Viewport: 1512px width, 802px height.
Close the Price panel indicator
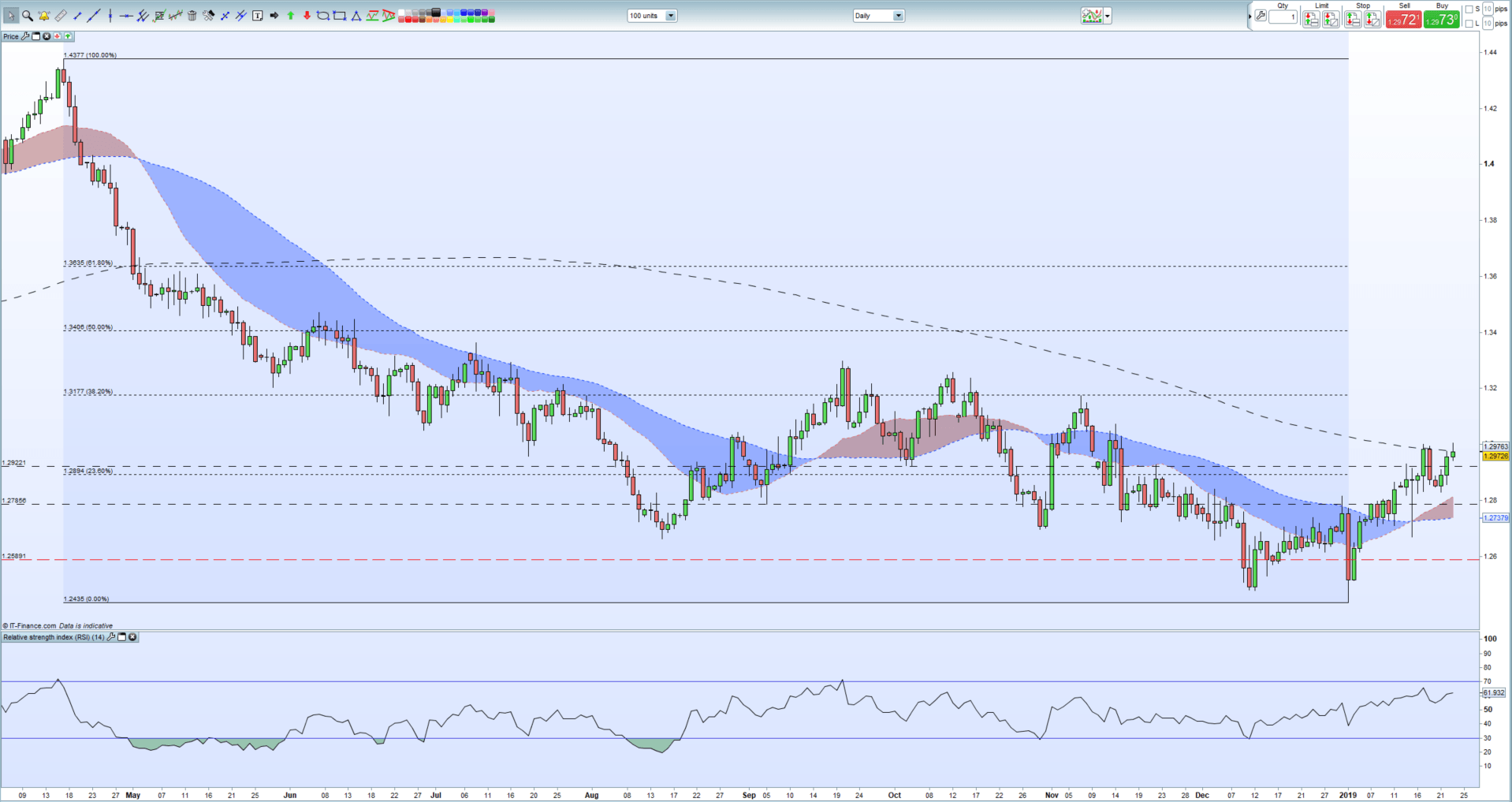coord(47,36)
